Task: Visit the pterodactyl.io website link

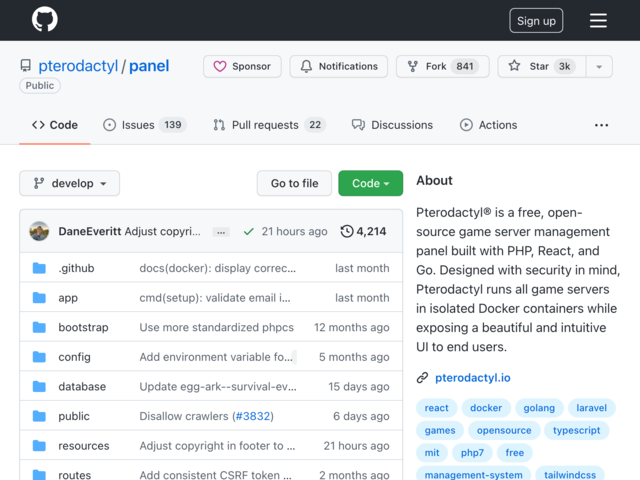Action: (x=473, y=378)
